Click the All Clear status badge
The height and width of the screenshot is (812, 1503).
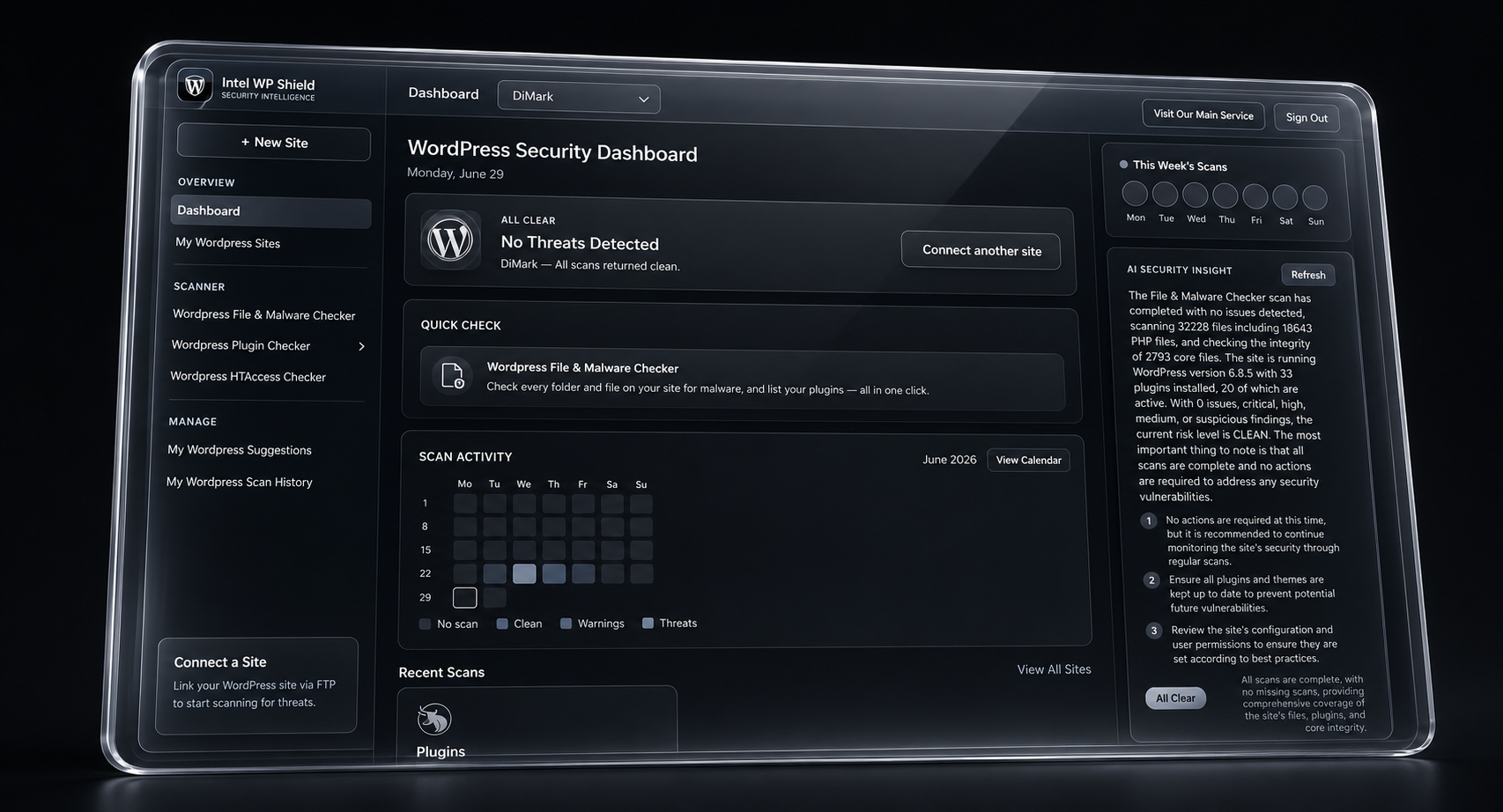pyautogui.click(x=1175, y=698)
